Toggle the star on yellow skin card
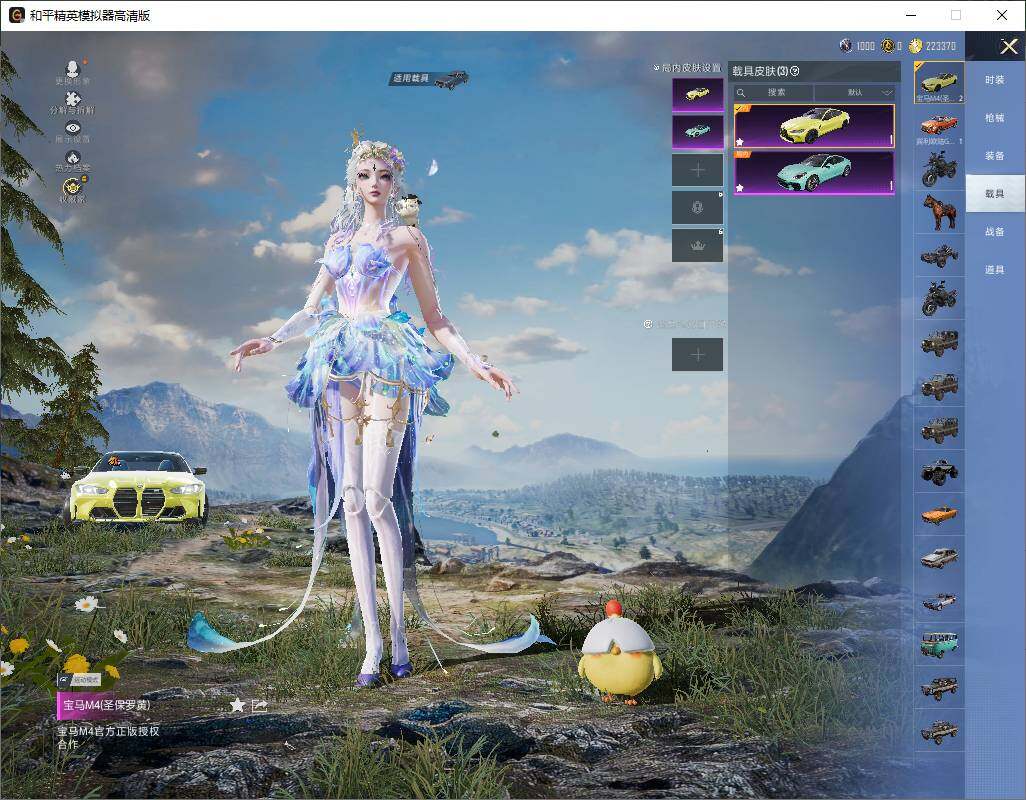 click(x=739, y=141)
